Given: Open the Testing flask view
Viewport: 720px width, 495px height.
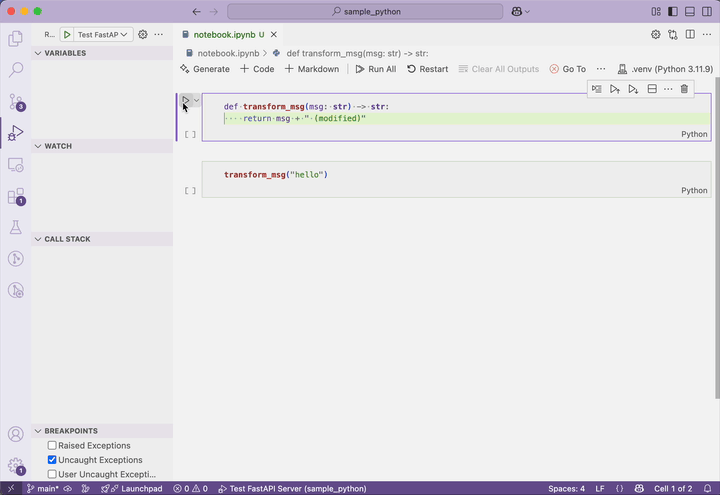Looking at the screenshot, I should tap(16, 227).
